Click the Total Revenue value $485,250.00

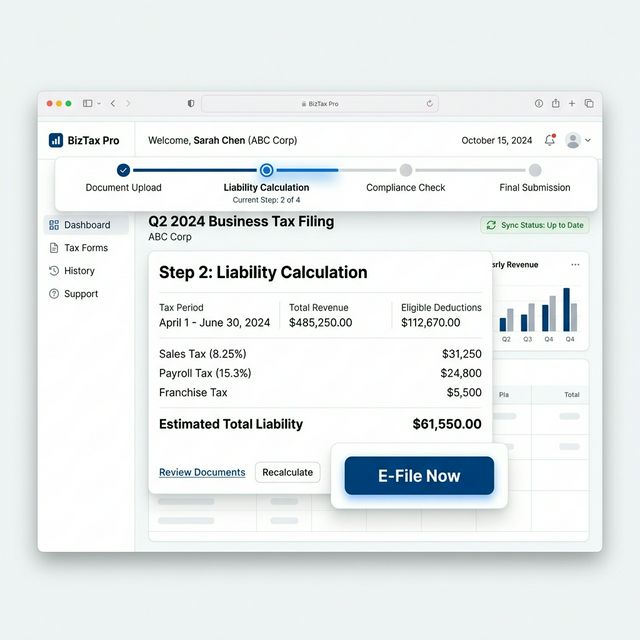320,322
